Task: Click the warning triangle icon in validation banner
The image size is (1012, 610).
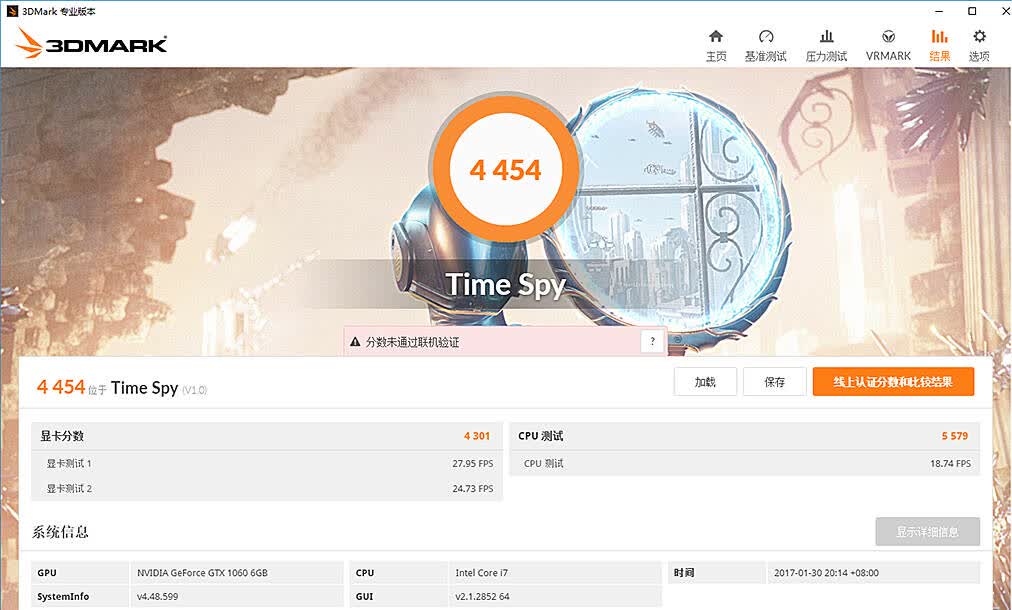Action: pyautogui.click(x=354, y=342)
